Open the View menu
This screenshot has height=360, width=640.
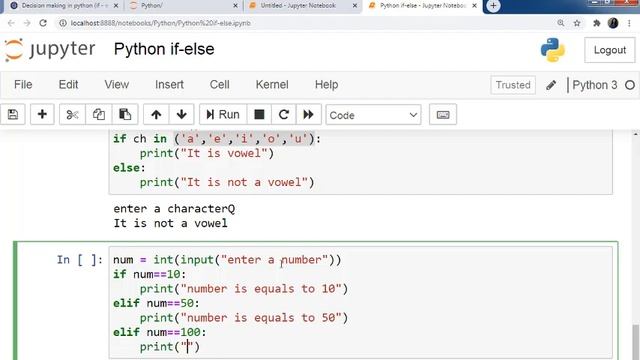[x=116, y=84]
